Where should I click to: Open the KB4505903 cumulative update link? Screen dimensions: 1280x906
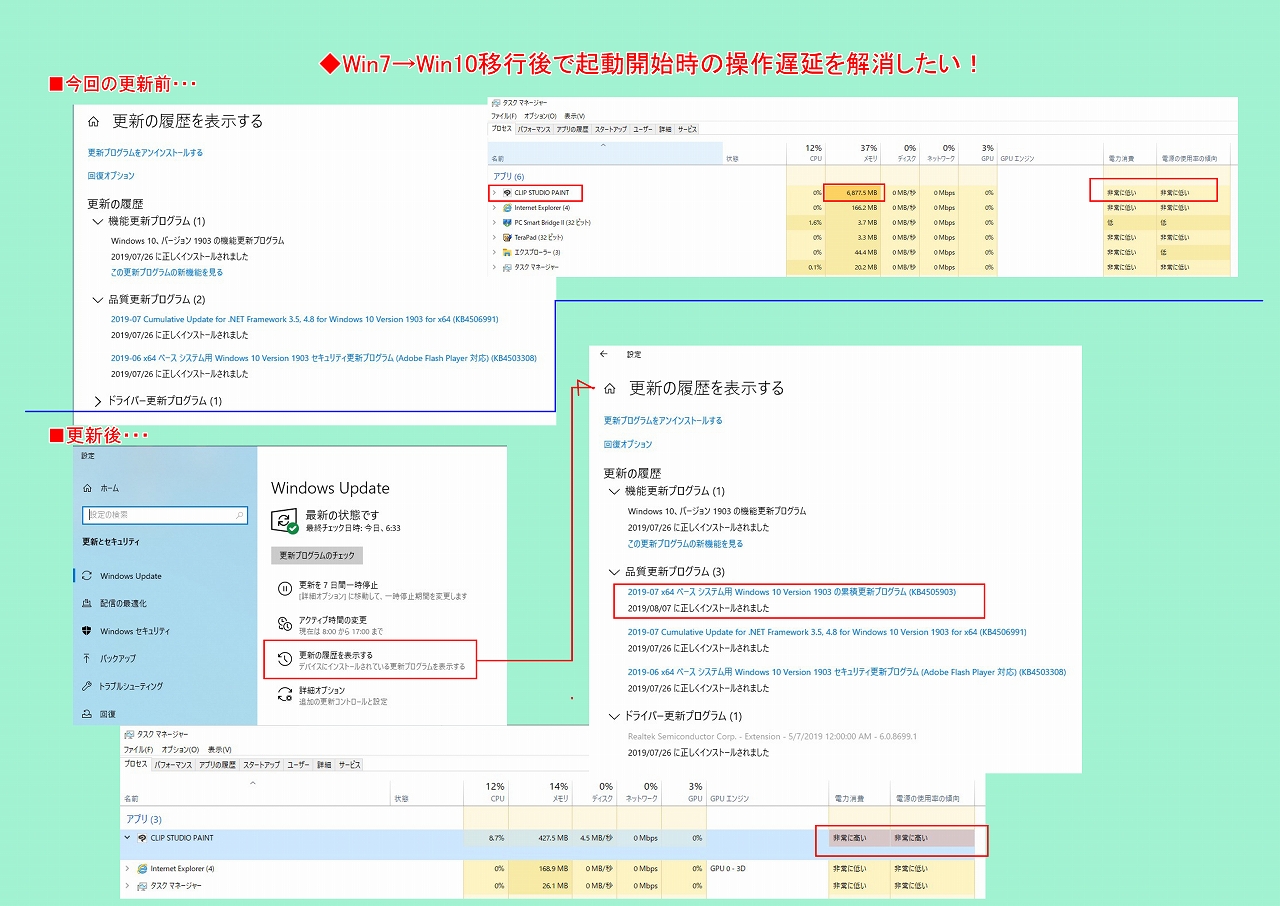click(791, 592)
